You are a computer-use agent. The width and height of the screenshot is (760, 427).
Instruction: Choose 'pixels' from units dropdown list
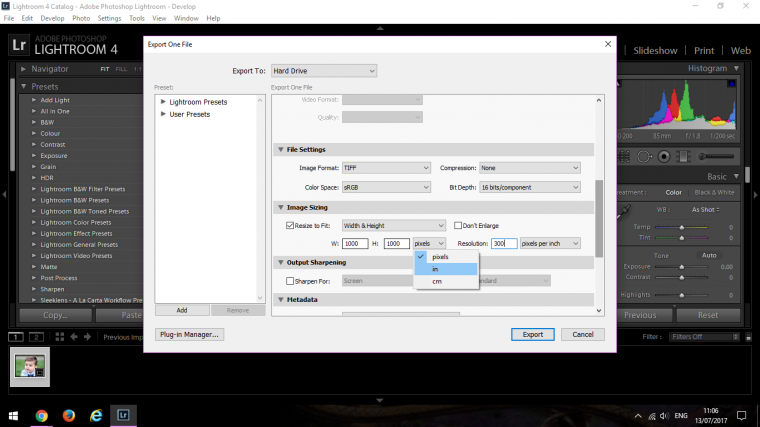pos(446,257)
